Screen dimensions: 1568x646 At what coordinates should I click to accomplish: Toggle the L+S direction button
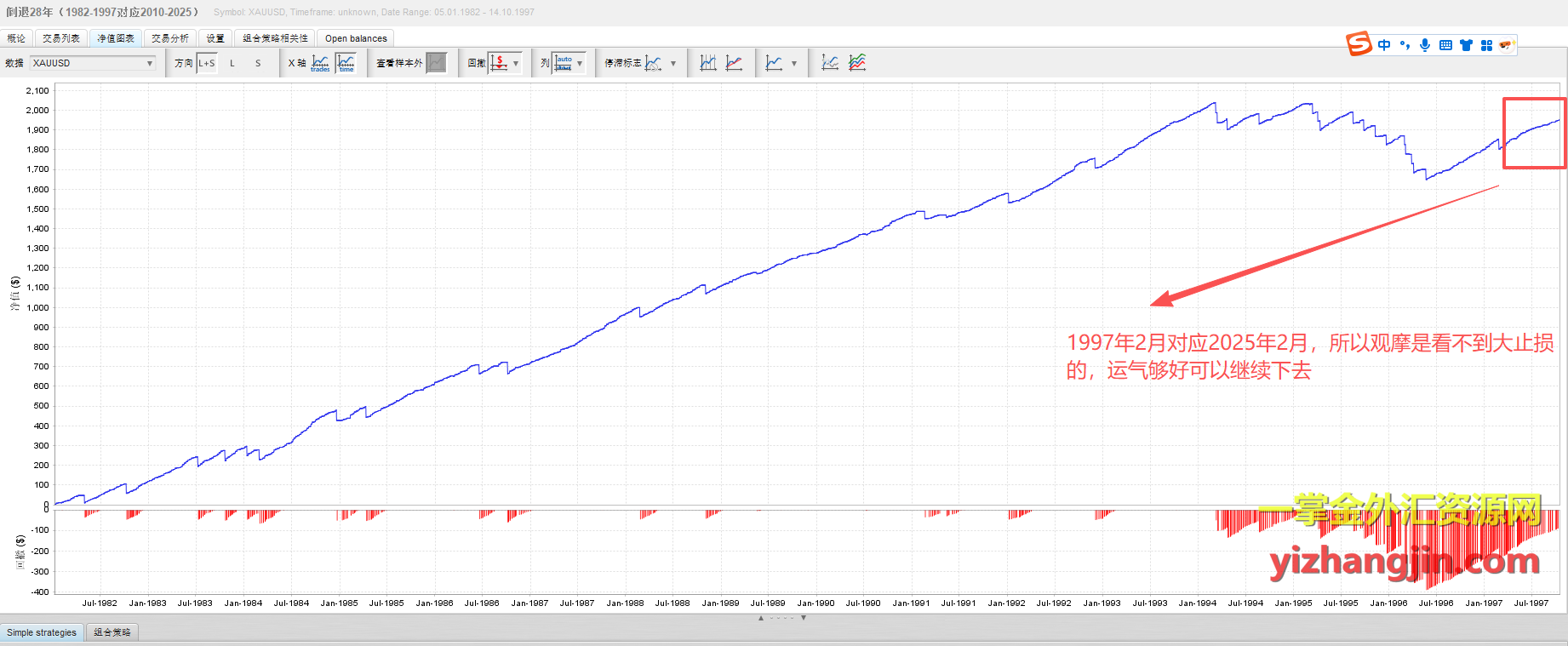point(207,63)
